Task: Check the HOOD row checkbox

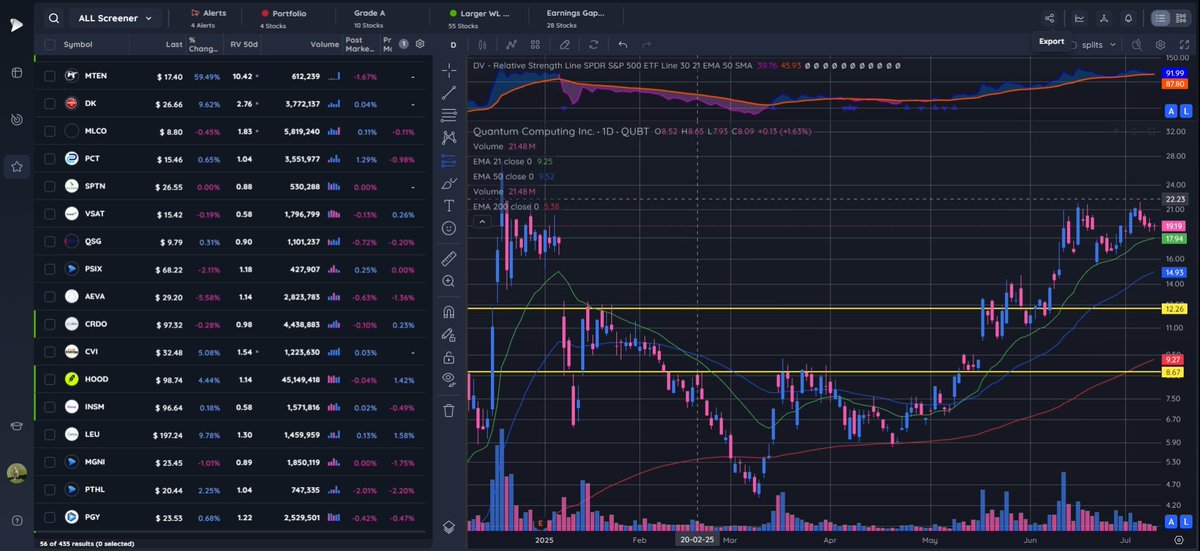Action: pyautogui.click(x=49, y=380)
